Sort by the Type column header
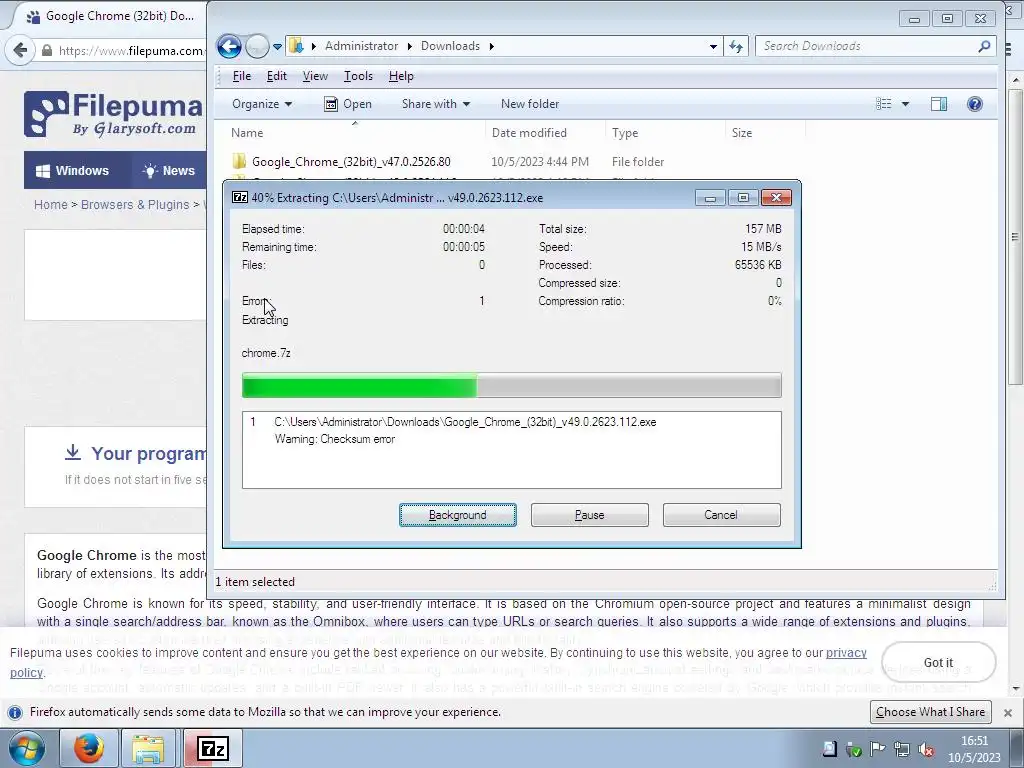The image size is (1024, 768). pos(665,133)
